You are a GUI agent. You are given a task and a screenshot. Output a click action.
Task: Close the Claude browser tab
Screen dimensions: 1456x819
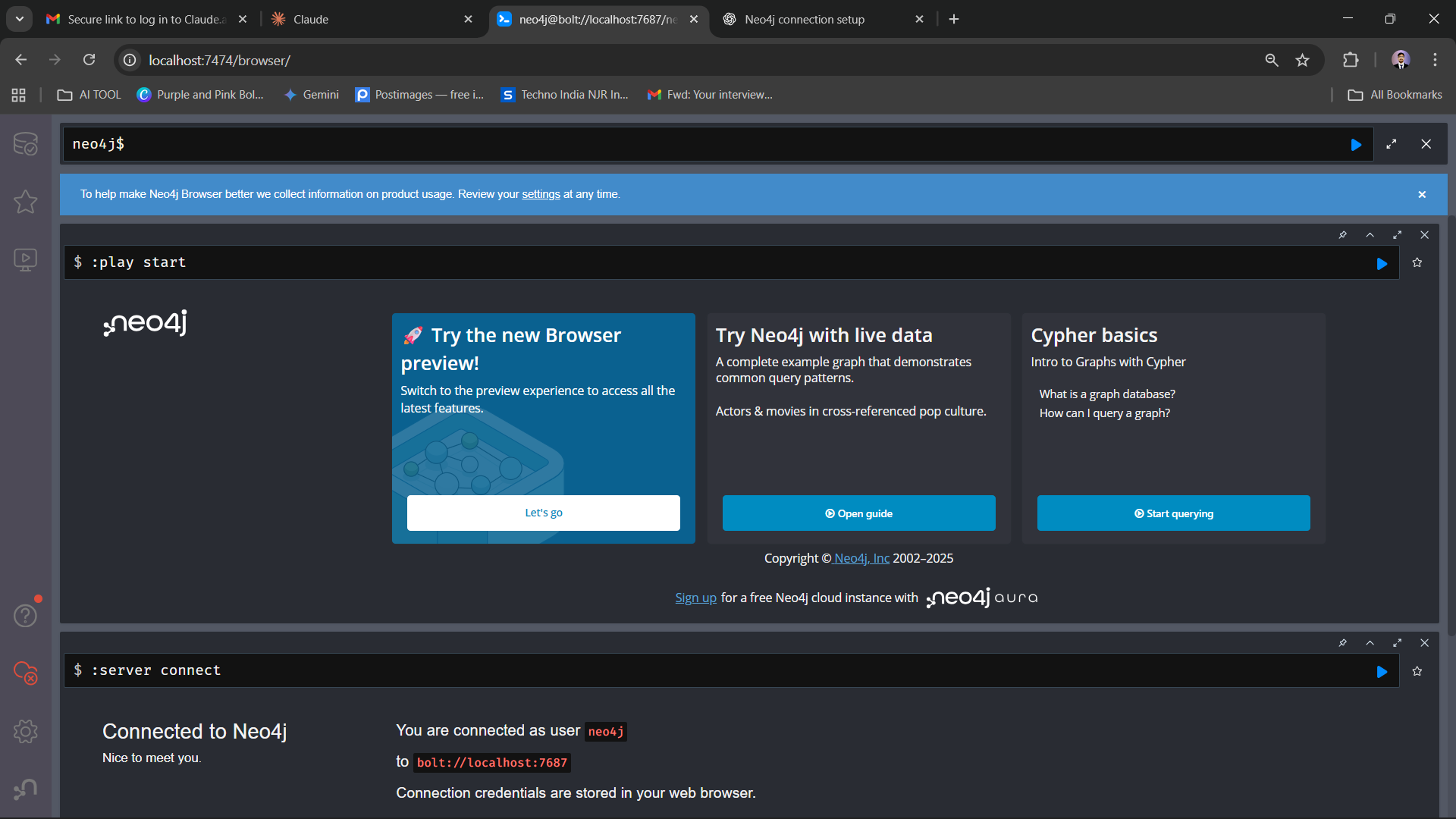(468, 19)
